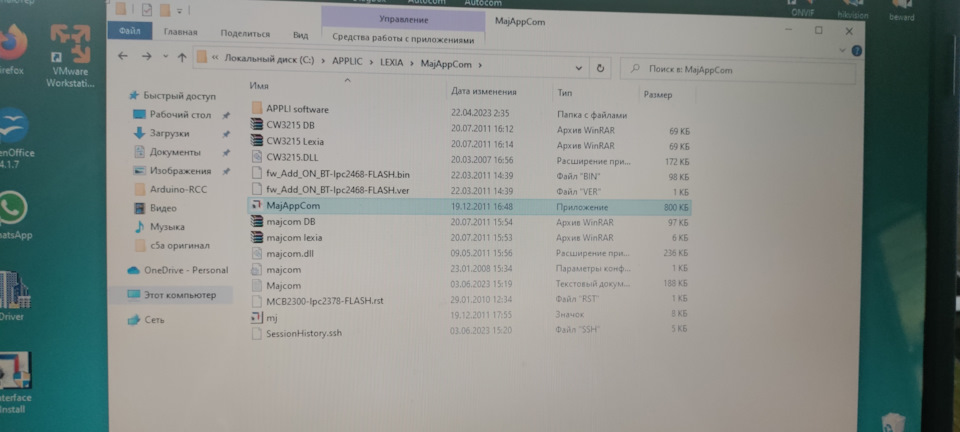Switch to the Вид ribbon tab
Viewport: 960px width, 432px height.
pyautogui.click(x=300, y=35)
